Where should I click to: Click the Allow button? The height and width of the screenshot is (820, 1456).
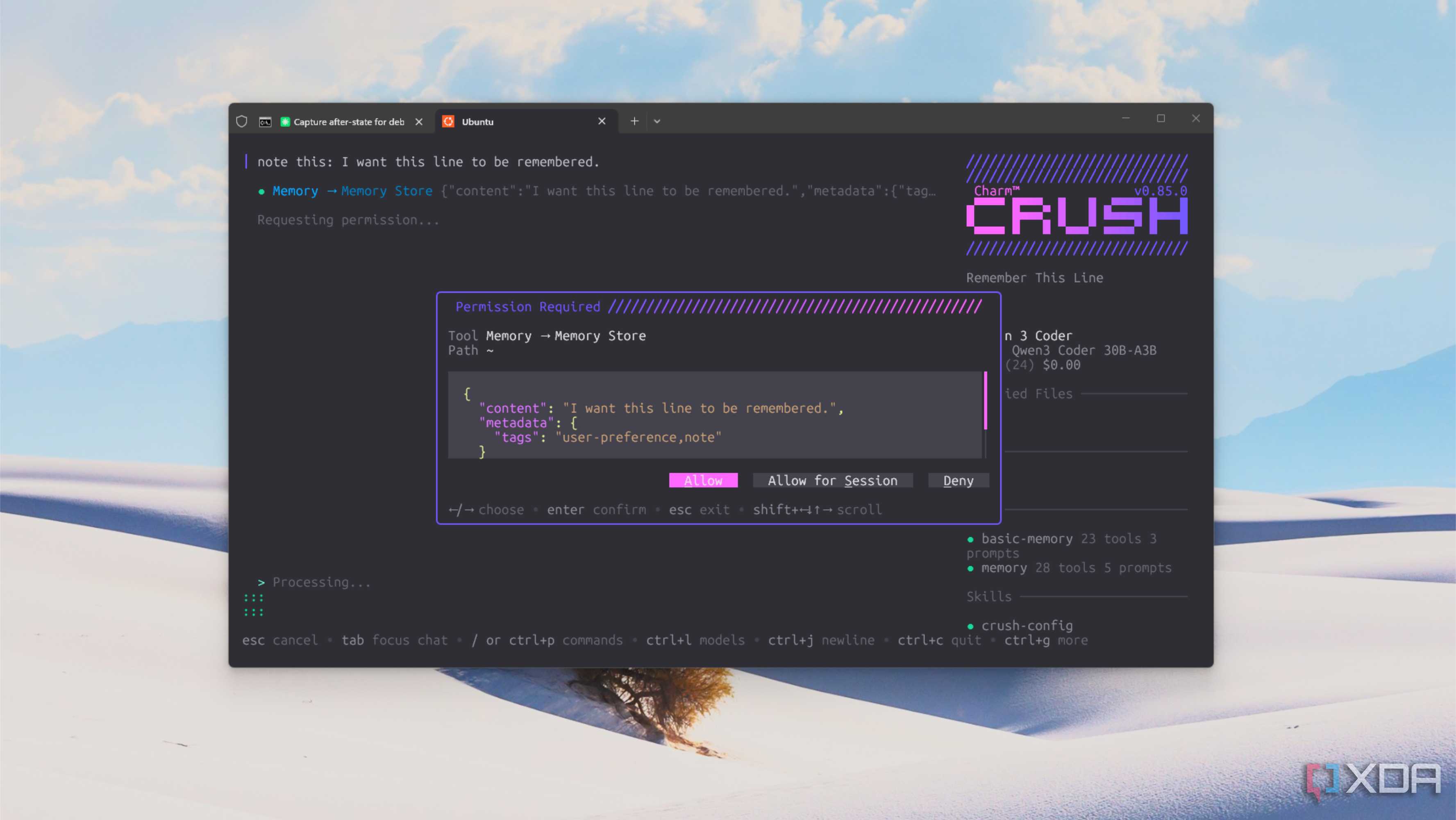(703, 480)
